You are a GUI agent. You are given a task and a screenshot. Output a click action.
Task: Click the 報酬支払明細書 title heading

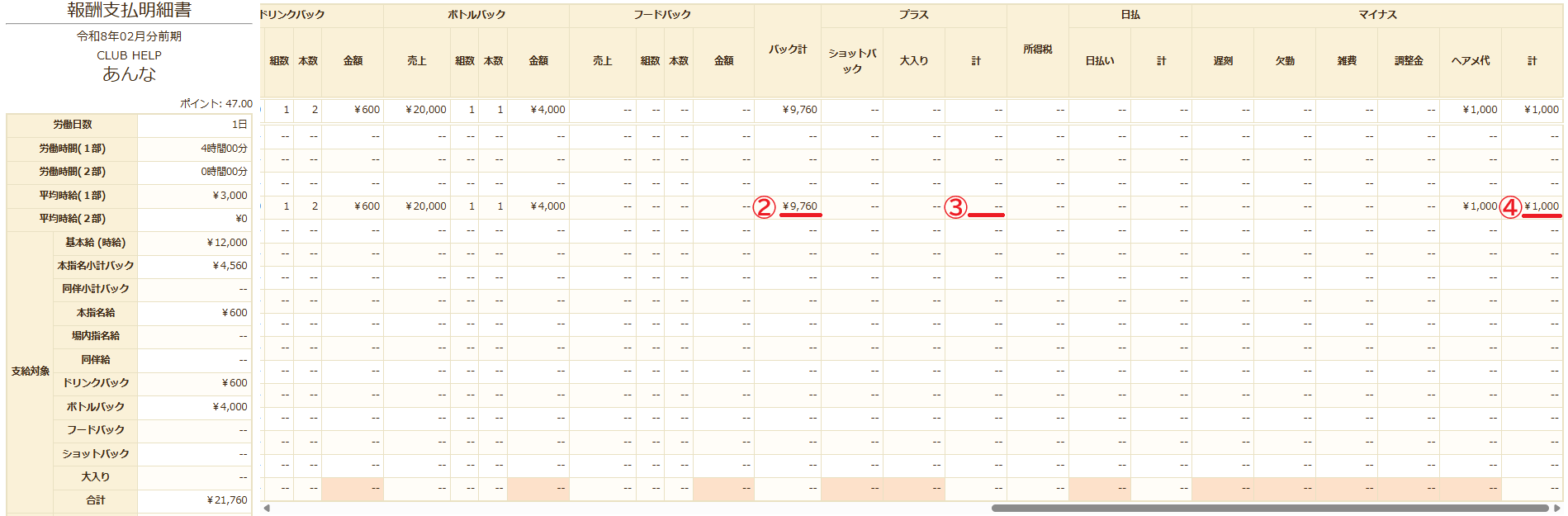(x=129, y=11)
